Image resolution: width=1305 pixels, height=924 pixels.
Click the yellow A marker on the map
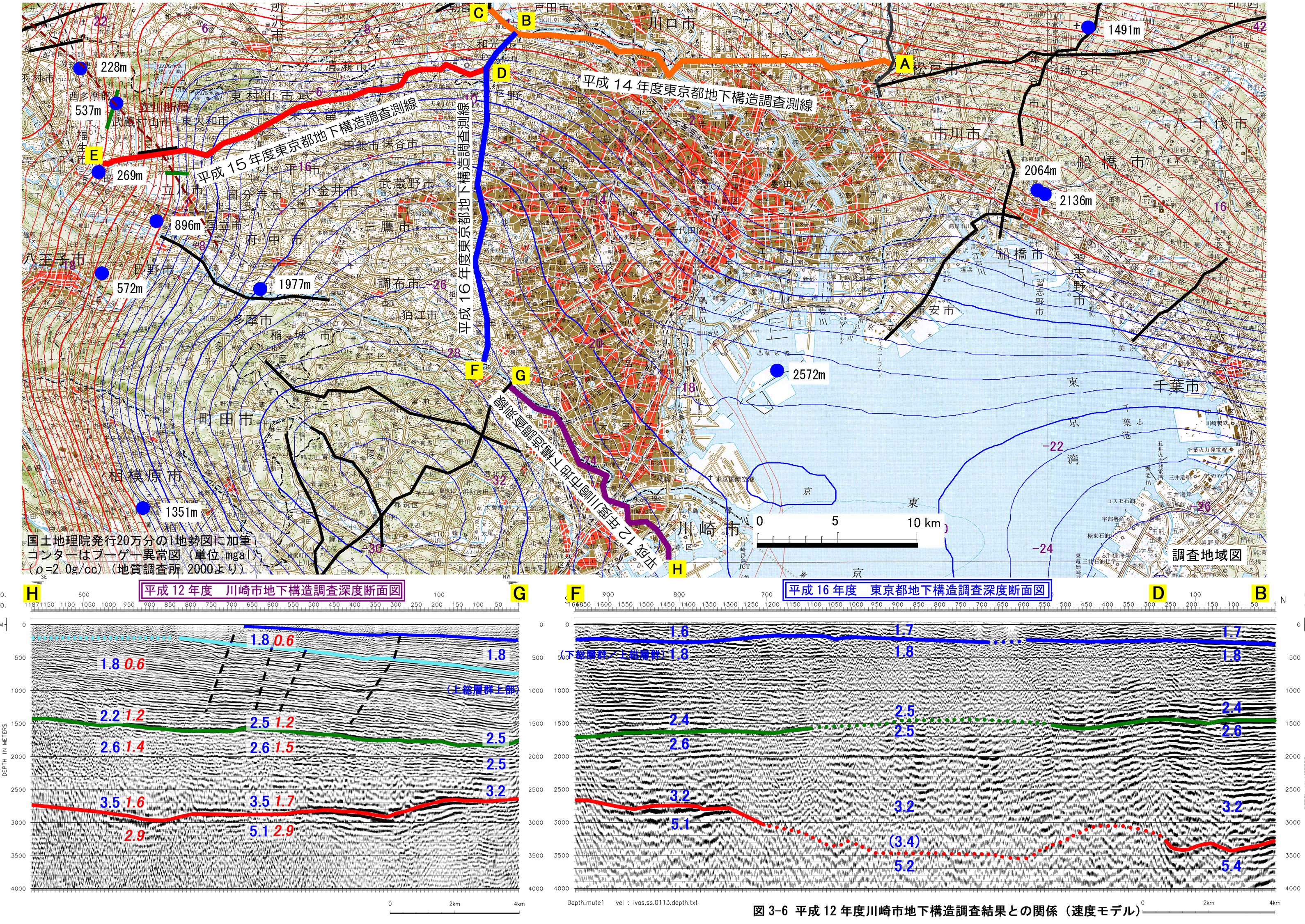[x=904, y=64]
